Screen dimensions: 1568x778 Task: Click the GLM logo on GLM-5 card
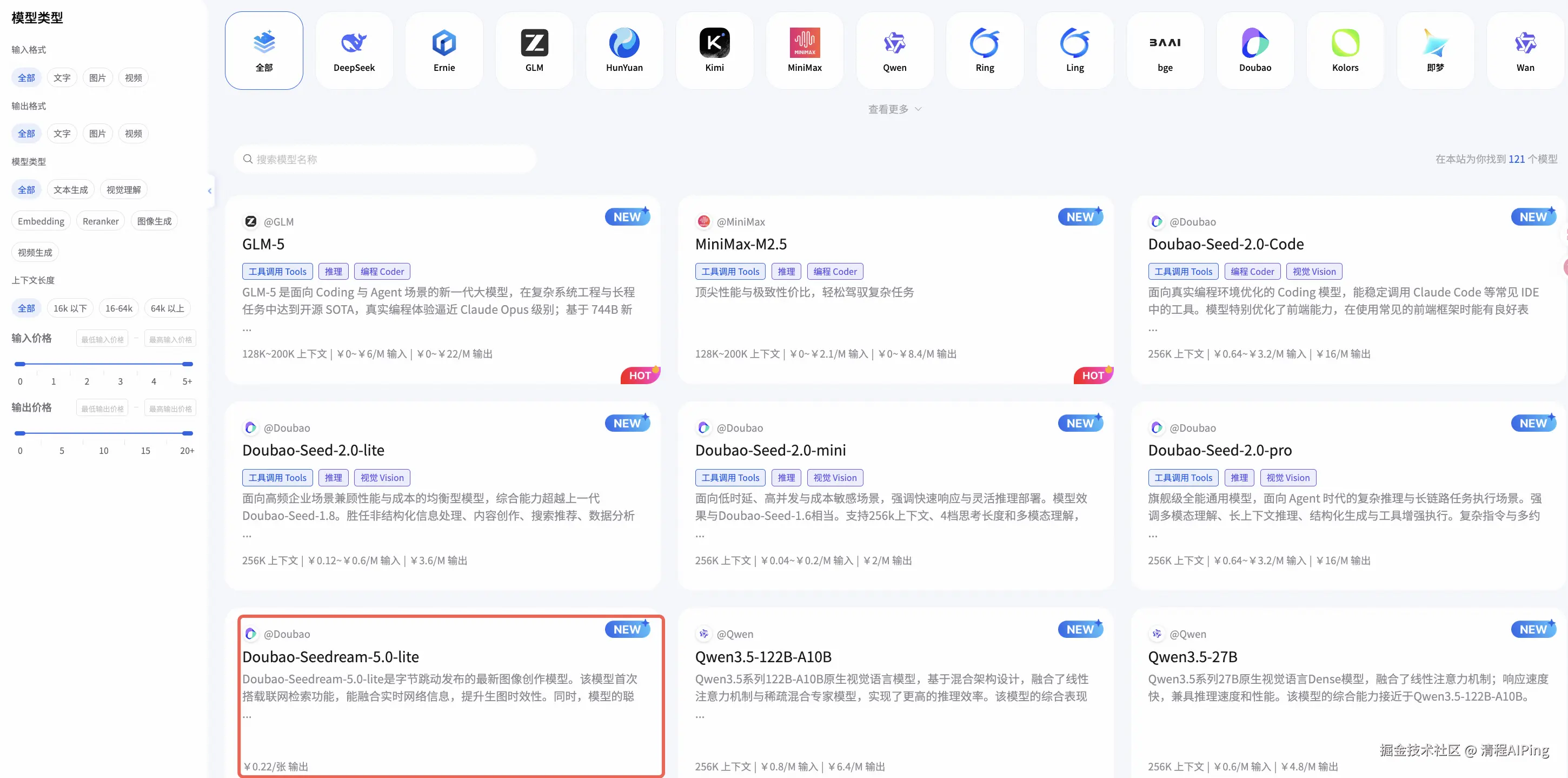tap(250, 222)
